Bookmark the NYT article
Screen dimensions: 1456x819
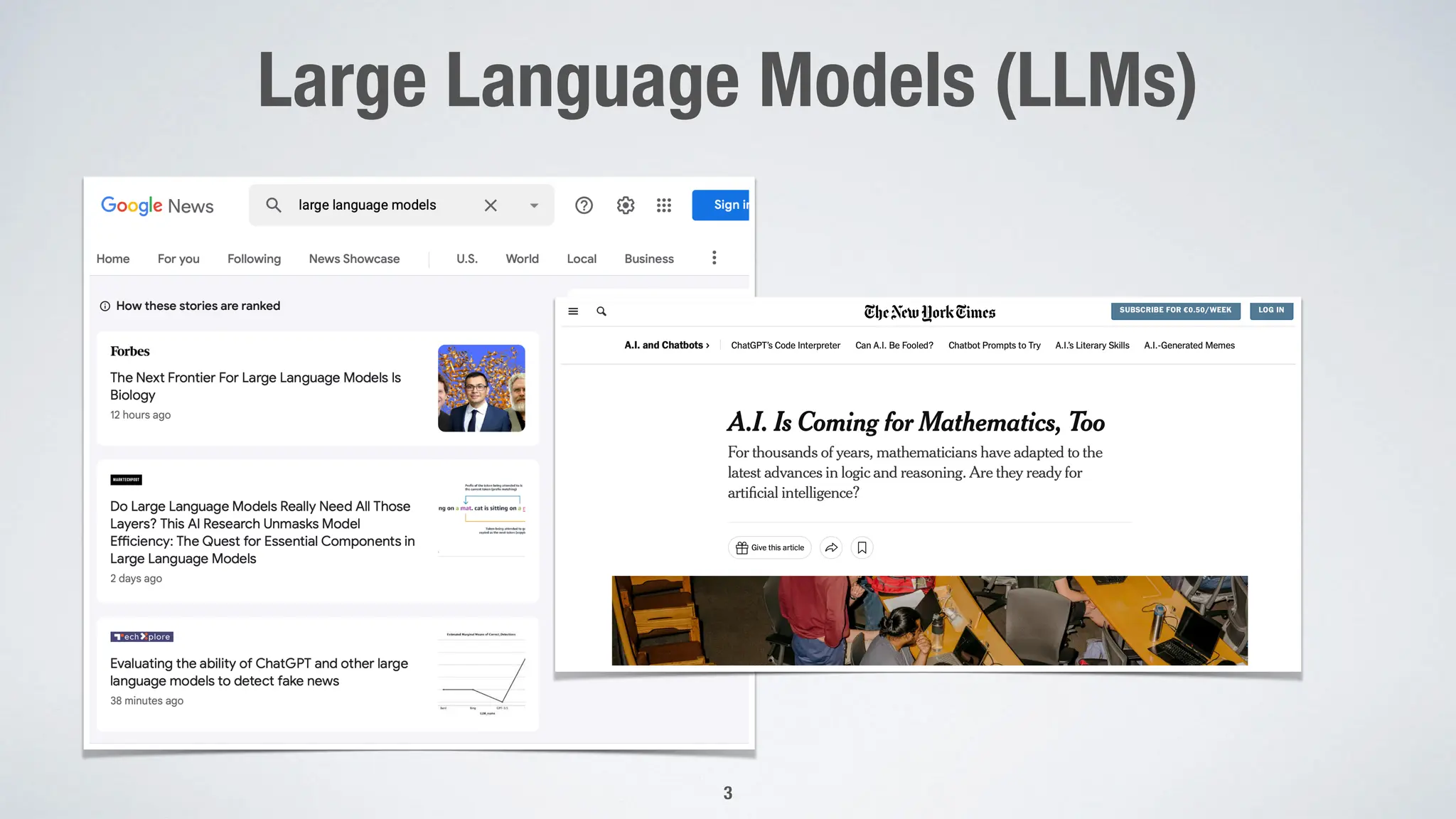tap(862, 547)
